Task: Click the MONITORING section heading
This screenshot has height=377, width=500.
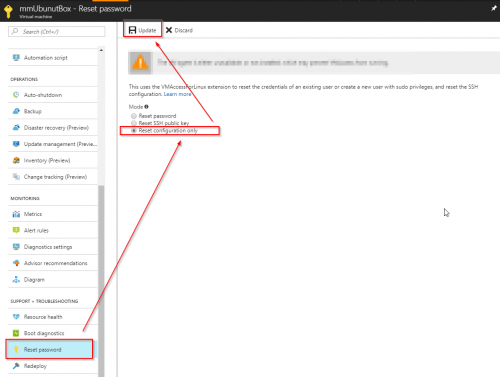Action: [25, 198]
